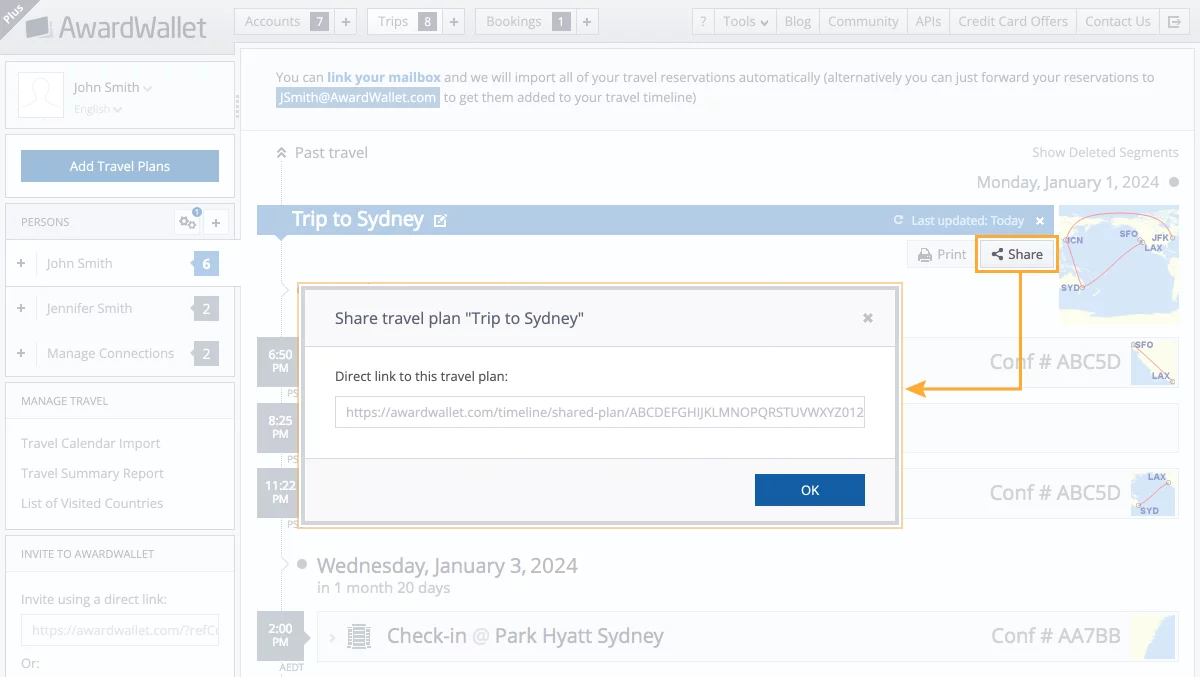The width and height of the screenshot is (1200, 677).
Task: Edit the Trip to Sydney name icon
Action: [440, 220]
